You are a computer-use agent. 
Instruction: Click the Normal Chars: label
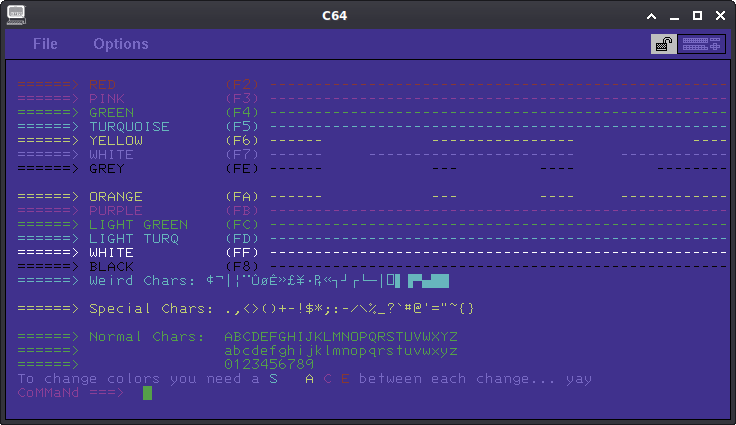[x=147, y=337]
